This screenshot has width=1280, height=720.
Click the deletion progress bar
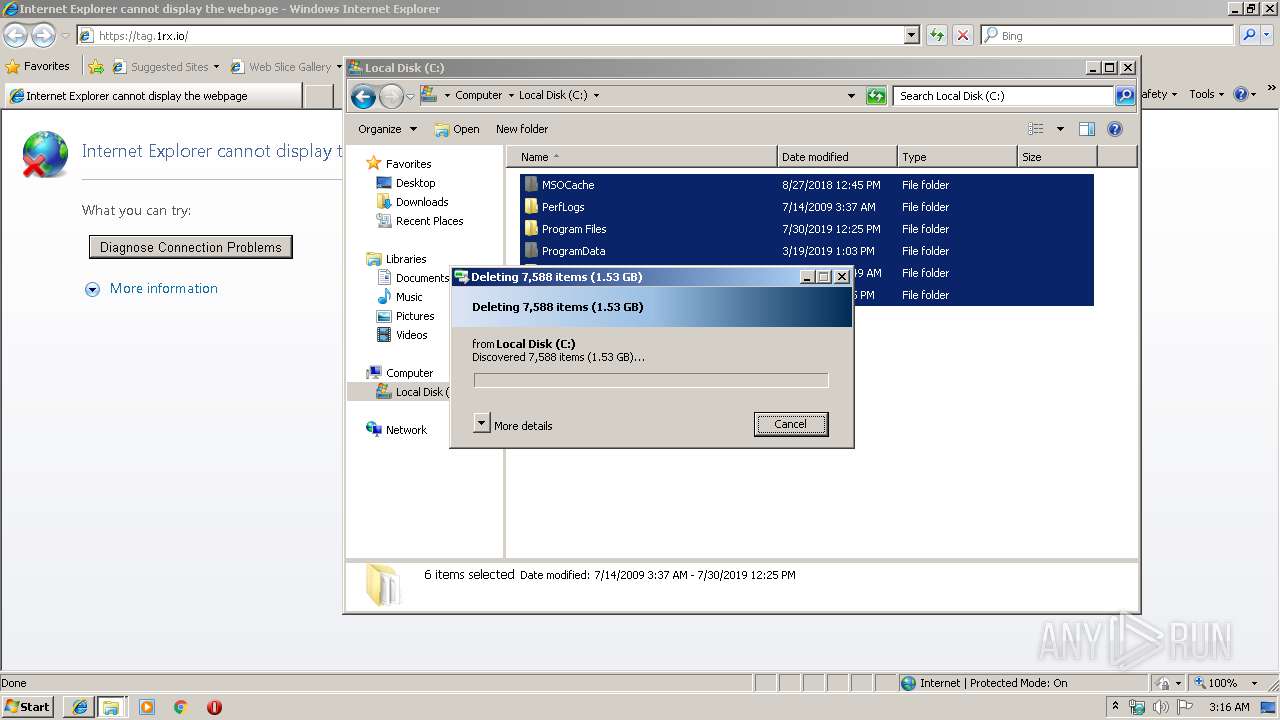pyautogui.click(x=651, y=380)
